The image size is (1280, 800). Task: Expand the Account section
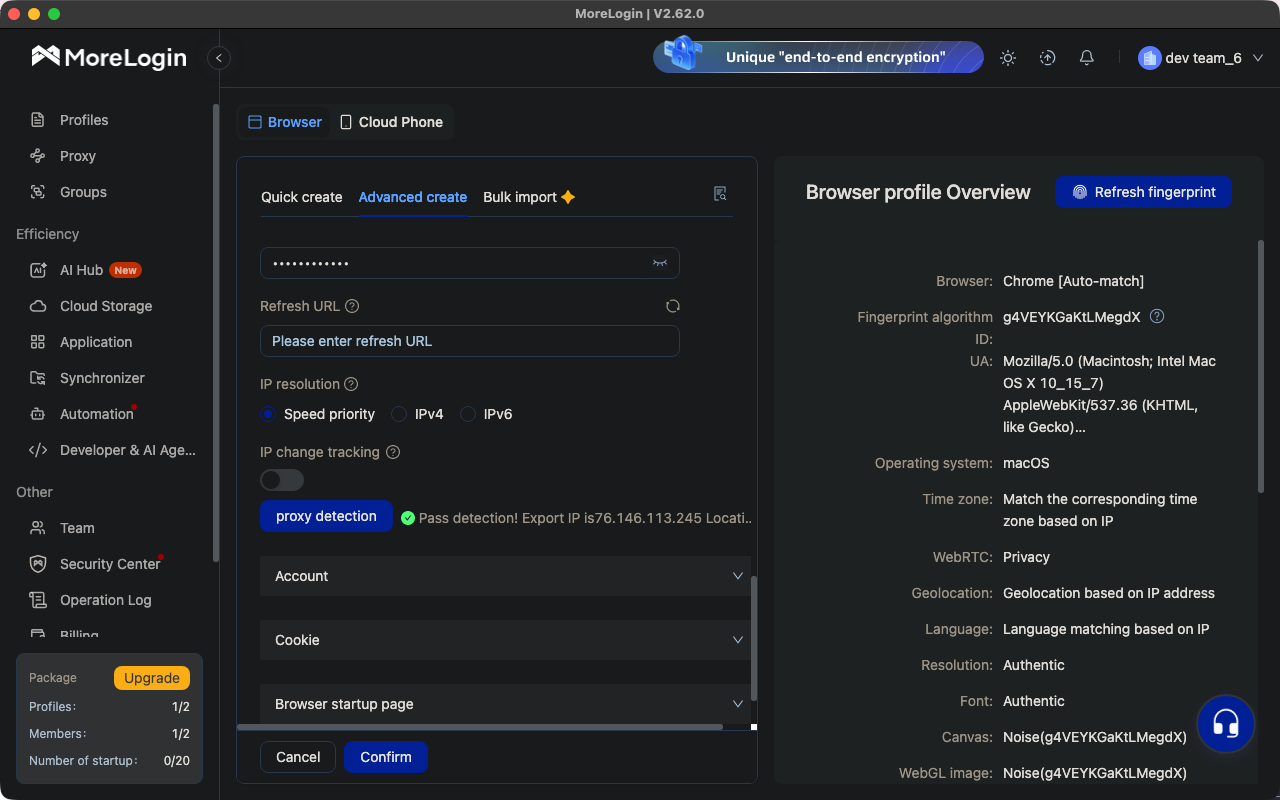505,576
